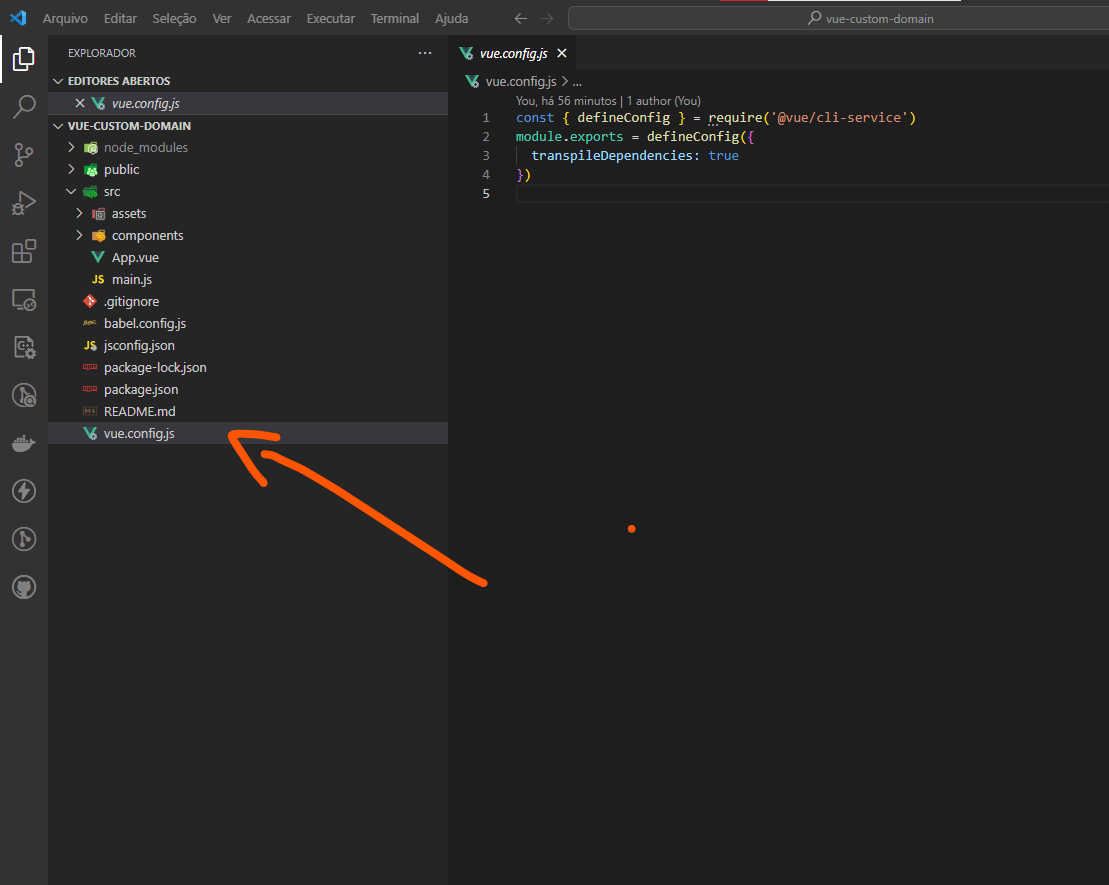The width and height of the screenshot is (1109, 885).
Task: Open the App.vue file
Action: pos(135,257)
